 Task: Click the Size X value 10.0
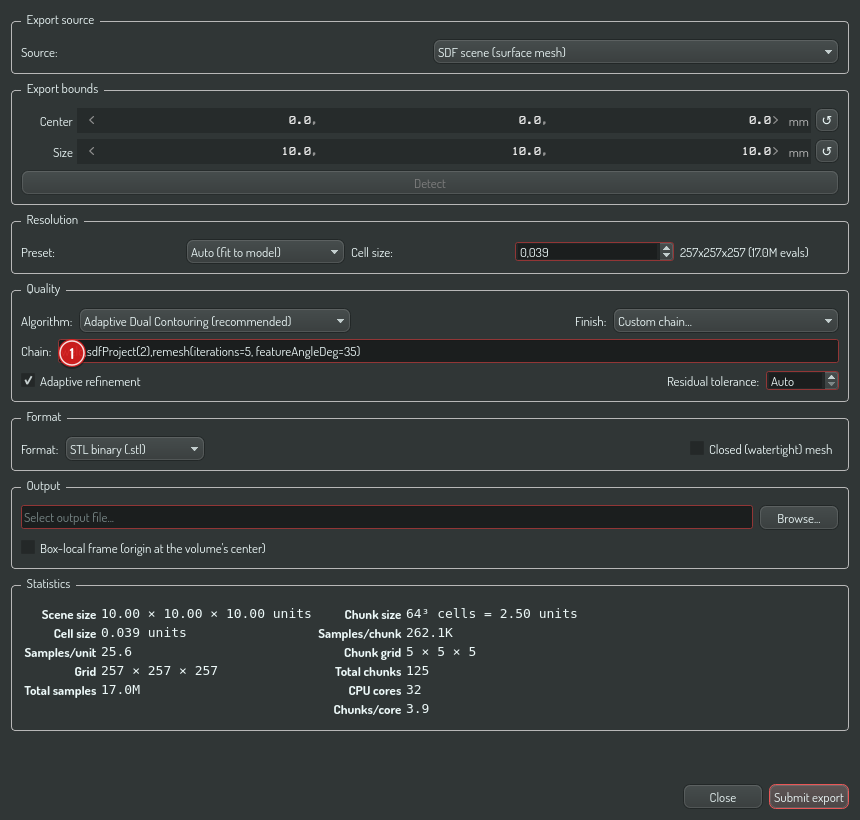[298, 151]
